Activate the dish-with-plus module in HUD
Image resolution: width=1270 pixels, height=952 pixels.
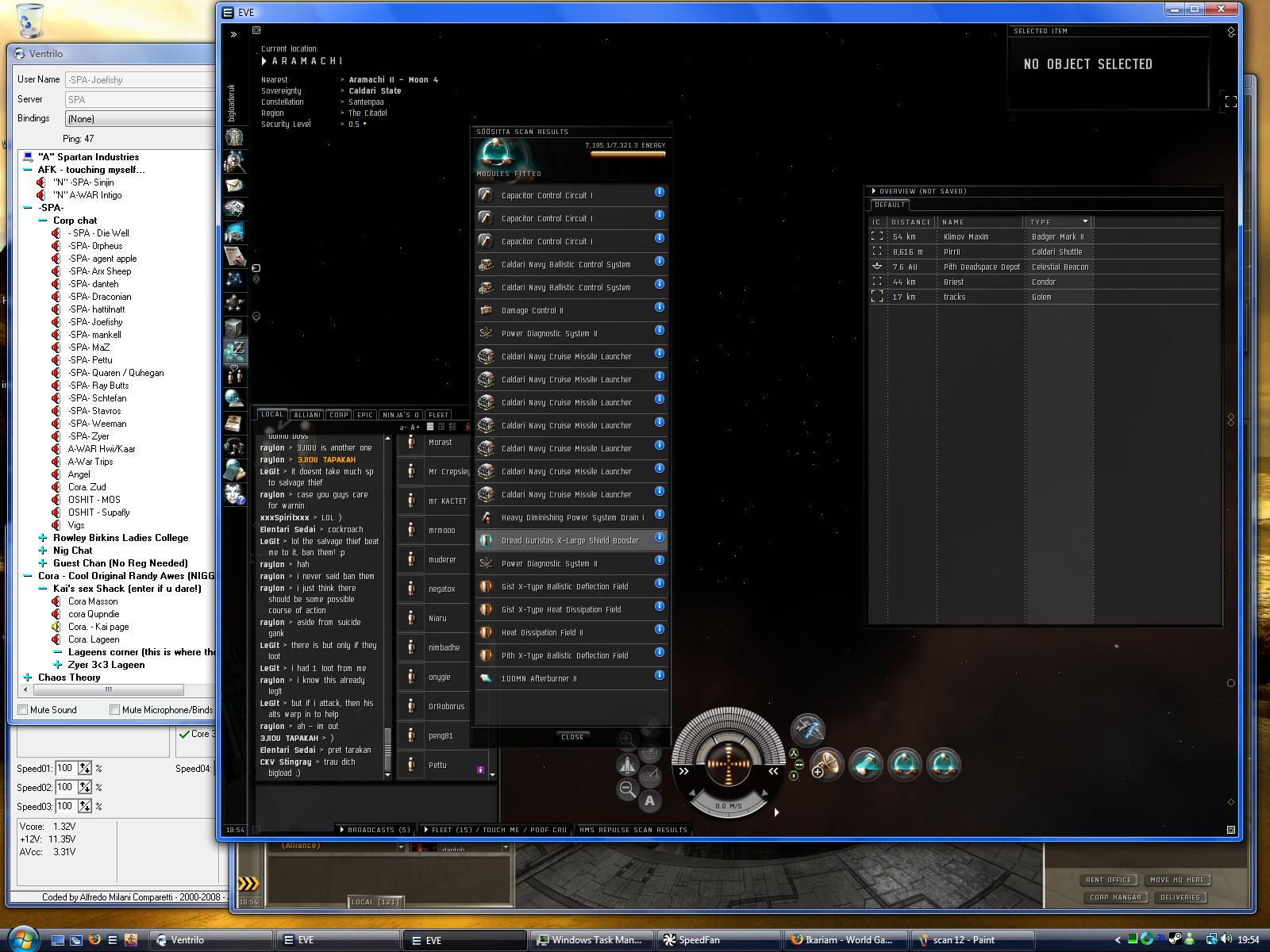[827, 765]
